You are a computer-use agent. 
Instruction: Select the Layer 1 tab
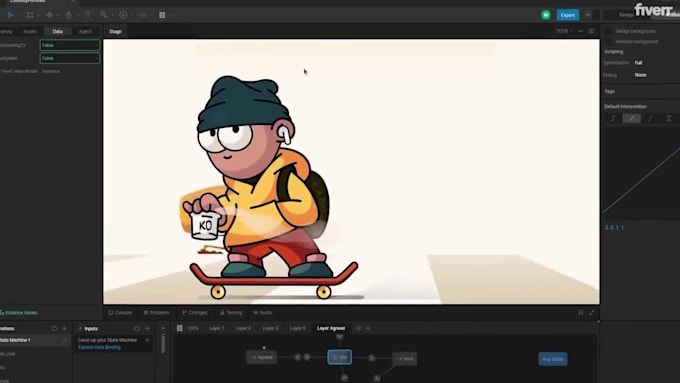coord(216,328)
